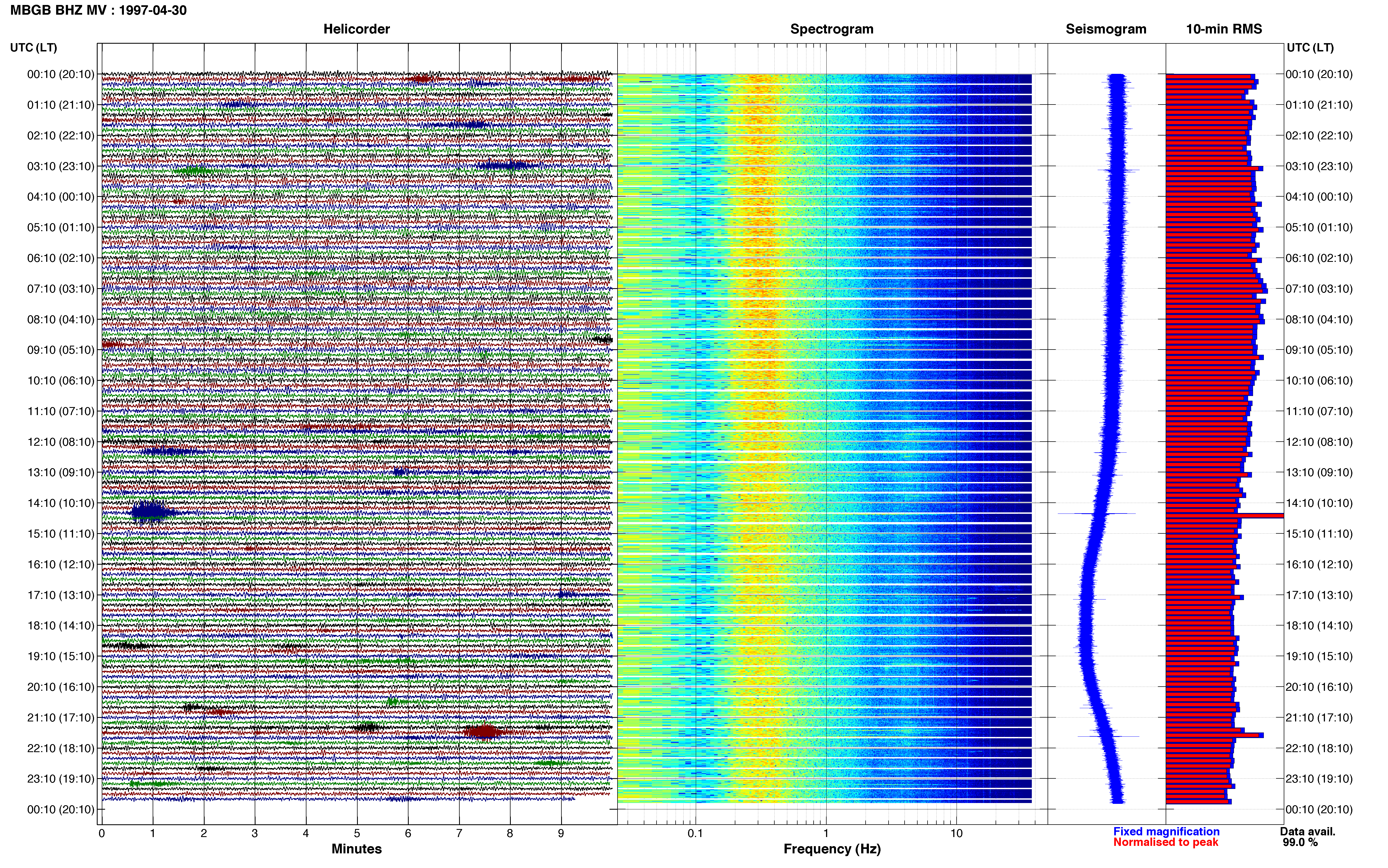Click the '5' minutes tick label
The height and width of the screenshot is (868, 1388).
tap(357, 833)
